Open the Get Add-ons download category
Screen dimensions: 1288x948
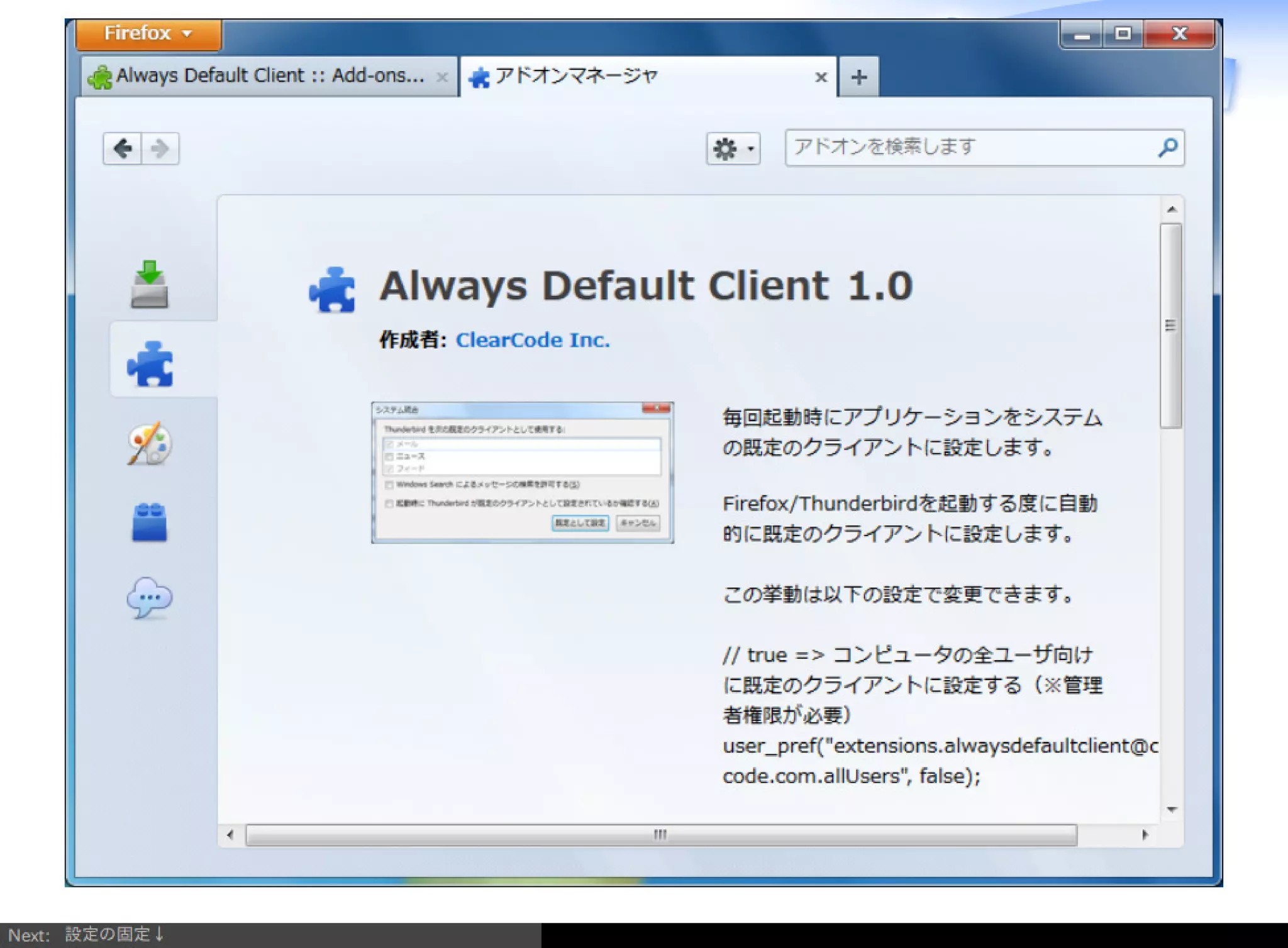coord(149,284)
